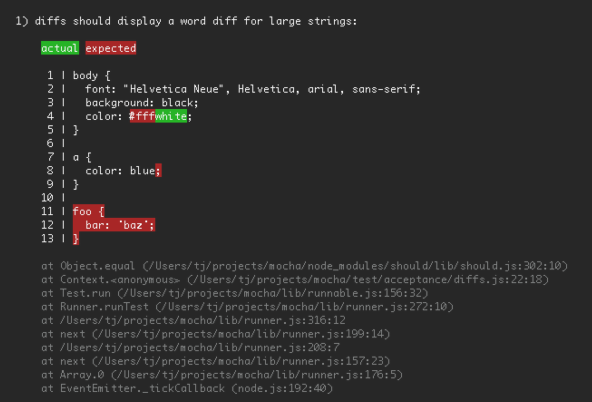Screen dimensions: 592x402
Task: Click the red "expected" legend label
Action: [111, 48]
